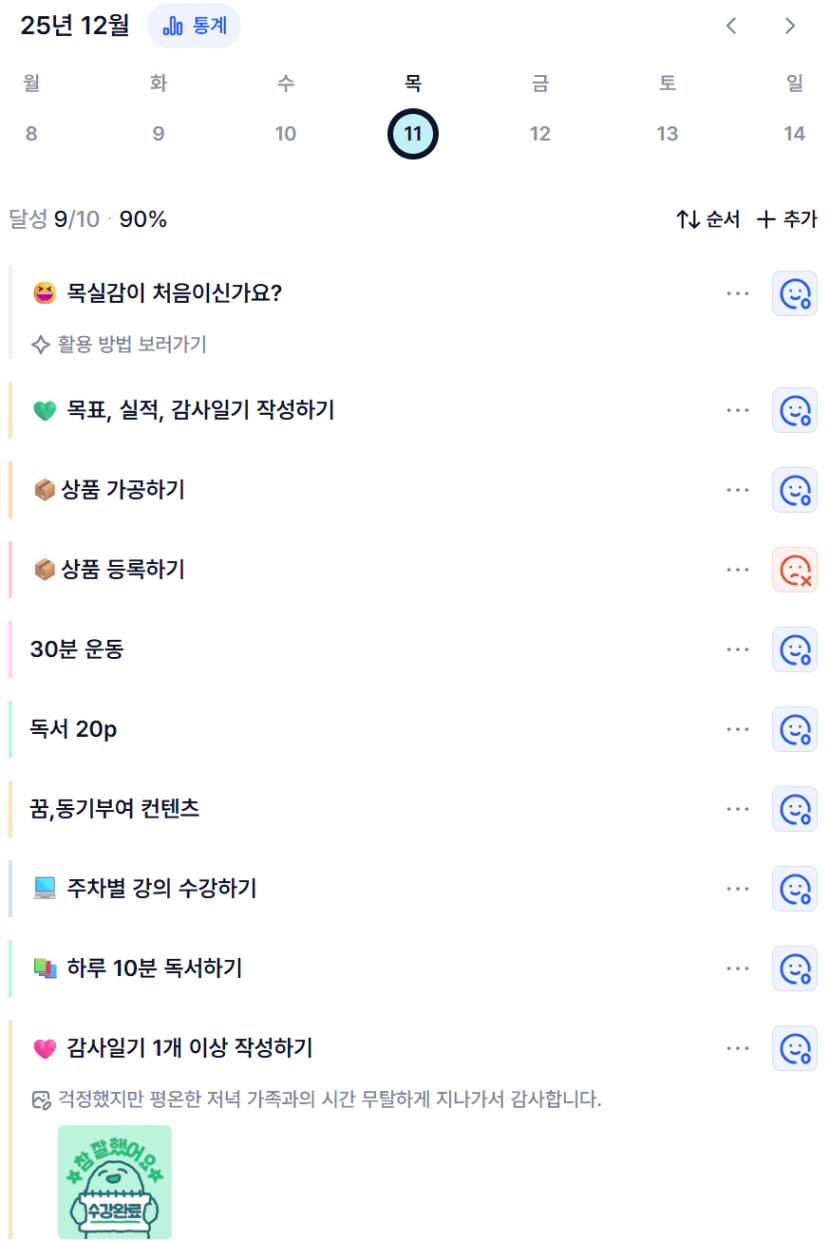Screen dimensions: 830x1240
Task: Toggle completion for 독서 20p
Action: [794, 729]
